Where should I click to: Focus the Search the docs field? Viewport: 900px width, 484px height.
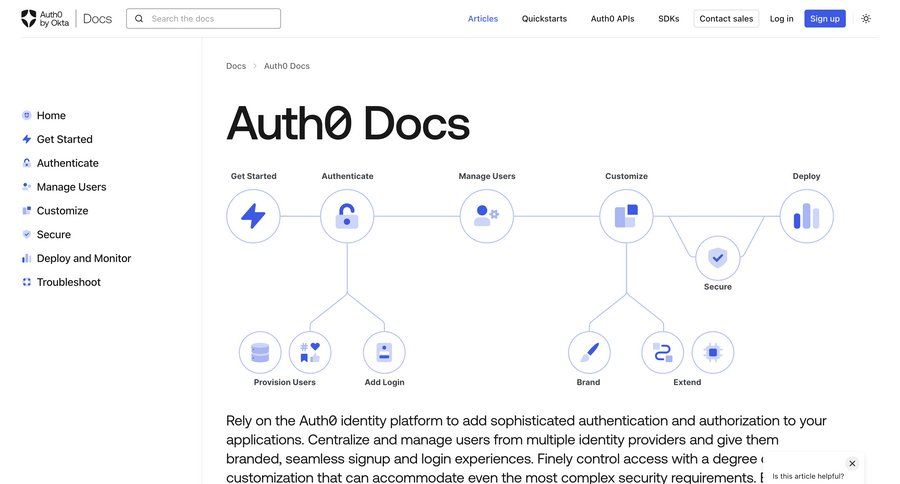[x=204, y=18]
